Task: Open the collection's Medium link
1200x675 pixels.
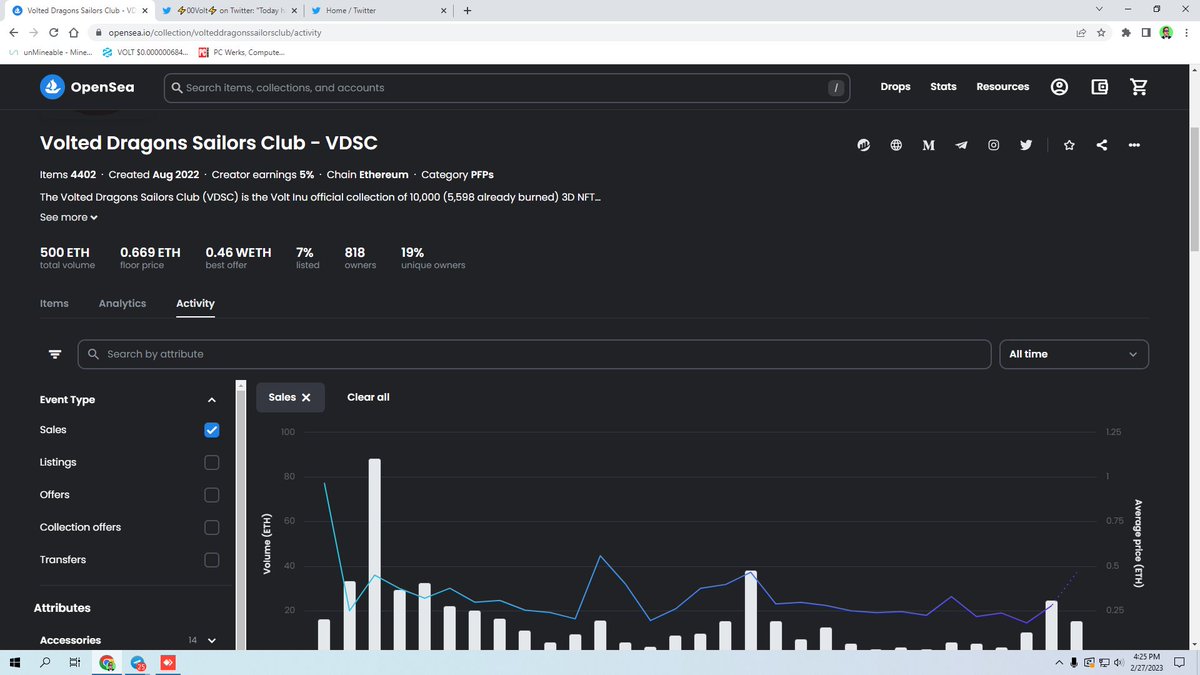Action: pos(928,145)
